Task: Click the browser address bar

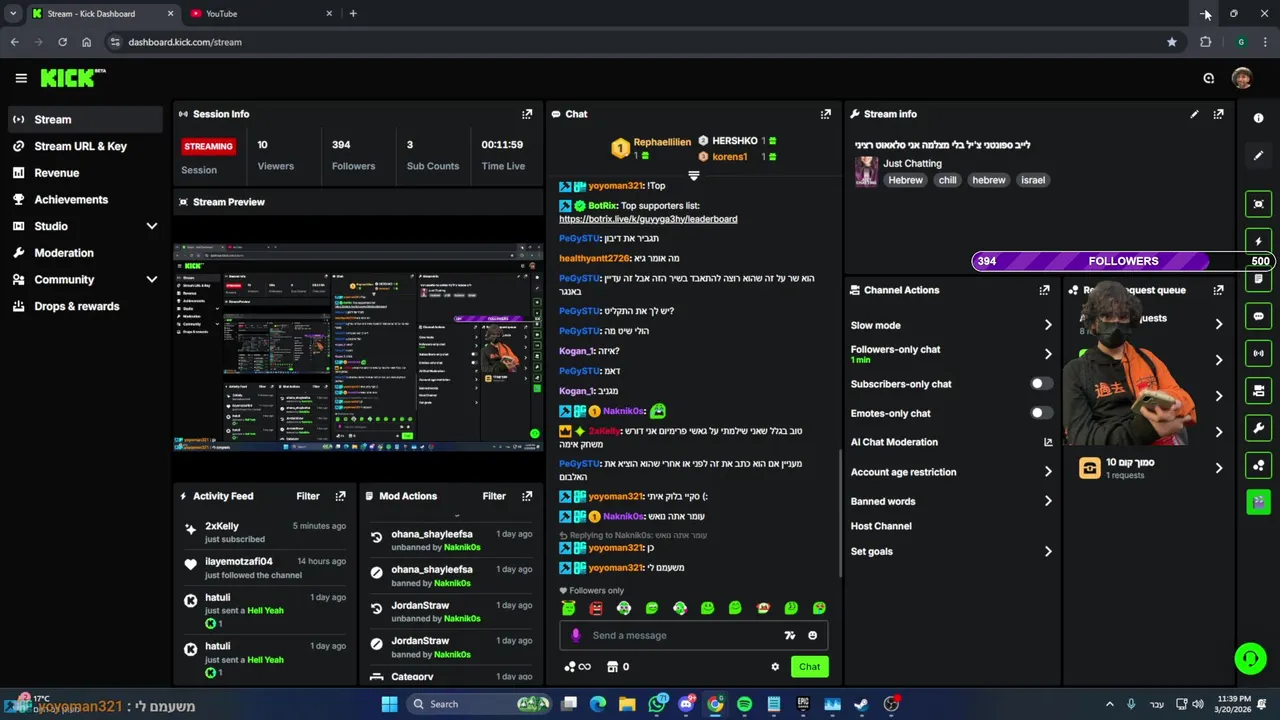Action: coord(640,42)
